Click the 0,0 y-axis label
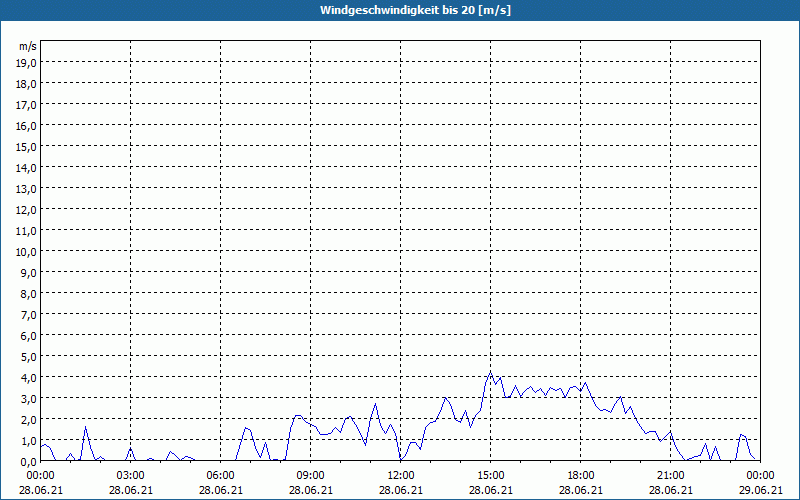This screenshot has height=500, width=800. [x=29, y=462]
